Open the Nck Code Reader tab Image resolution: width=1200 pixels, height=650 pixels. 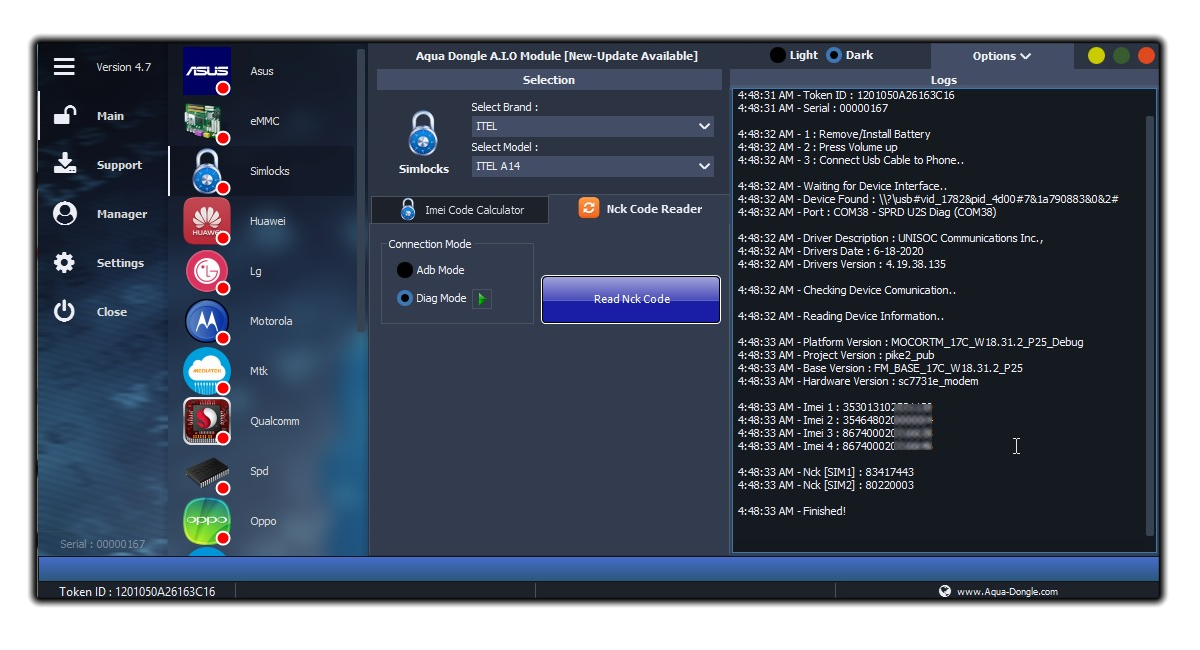(641, 208)
